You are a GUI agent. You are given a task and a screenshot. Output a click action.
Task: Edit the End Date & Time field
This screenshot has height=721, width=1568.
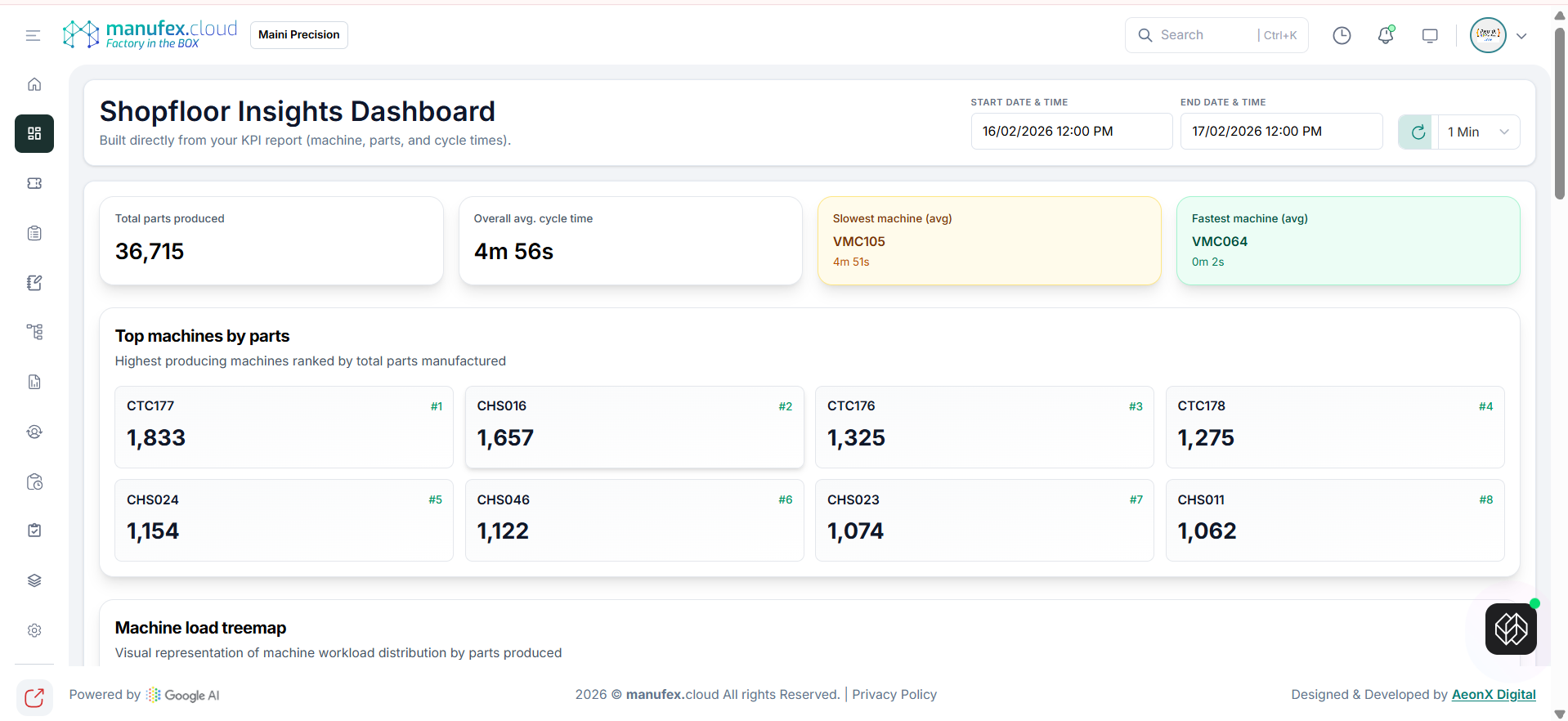point(1281,132)
